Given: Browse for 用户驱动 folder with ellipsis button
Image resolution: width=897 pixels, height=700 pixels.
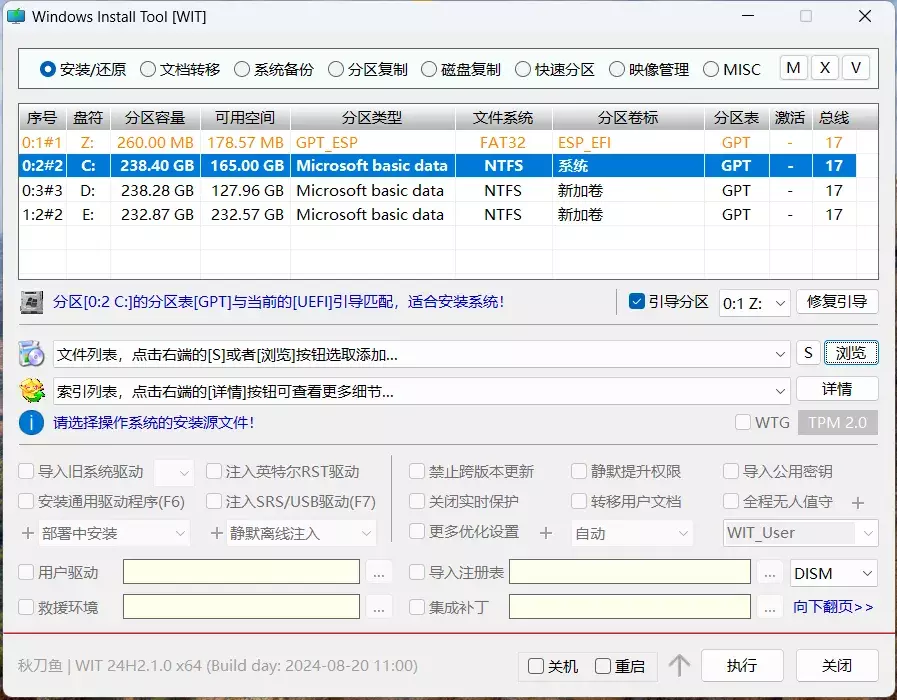Looking at the screenshot, I should tap(379, 572).
